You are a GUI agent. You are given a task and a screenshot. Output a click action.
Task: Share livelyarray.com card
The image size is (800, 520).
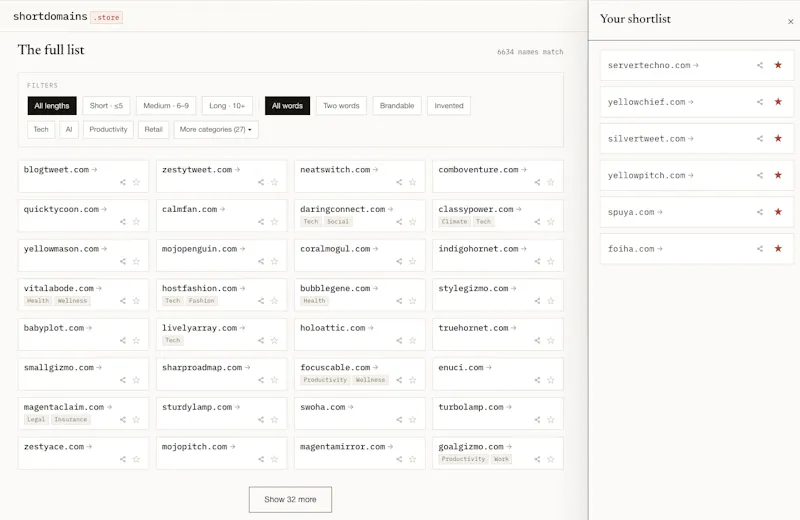261,340
